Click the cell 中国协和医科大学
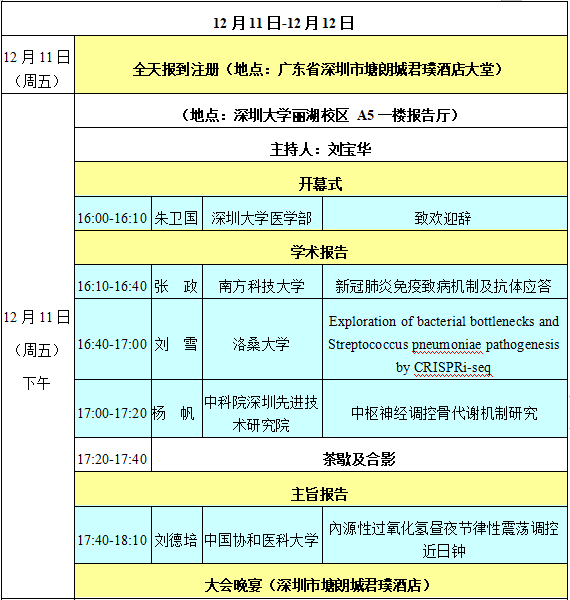The width and height of the screenshot is (570, 600). [262, 535]
